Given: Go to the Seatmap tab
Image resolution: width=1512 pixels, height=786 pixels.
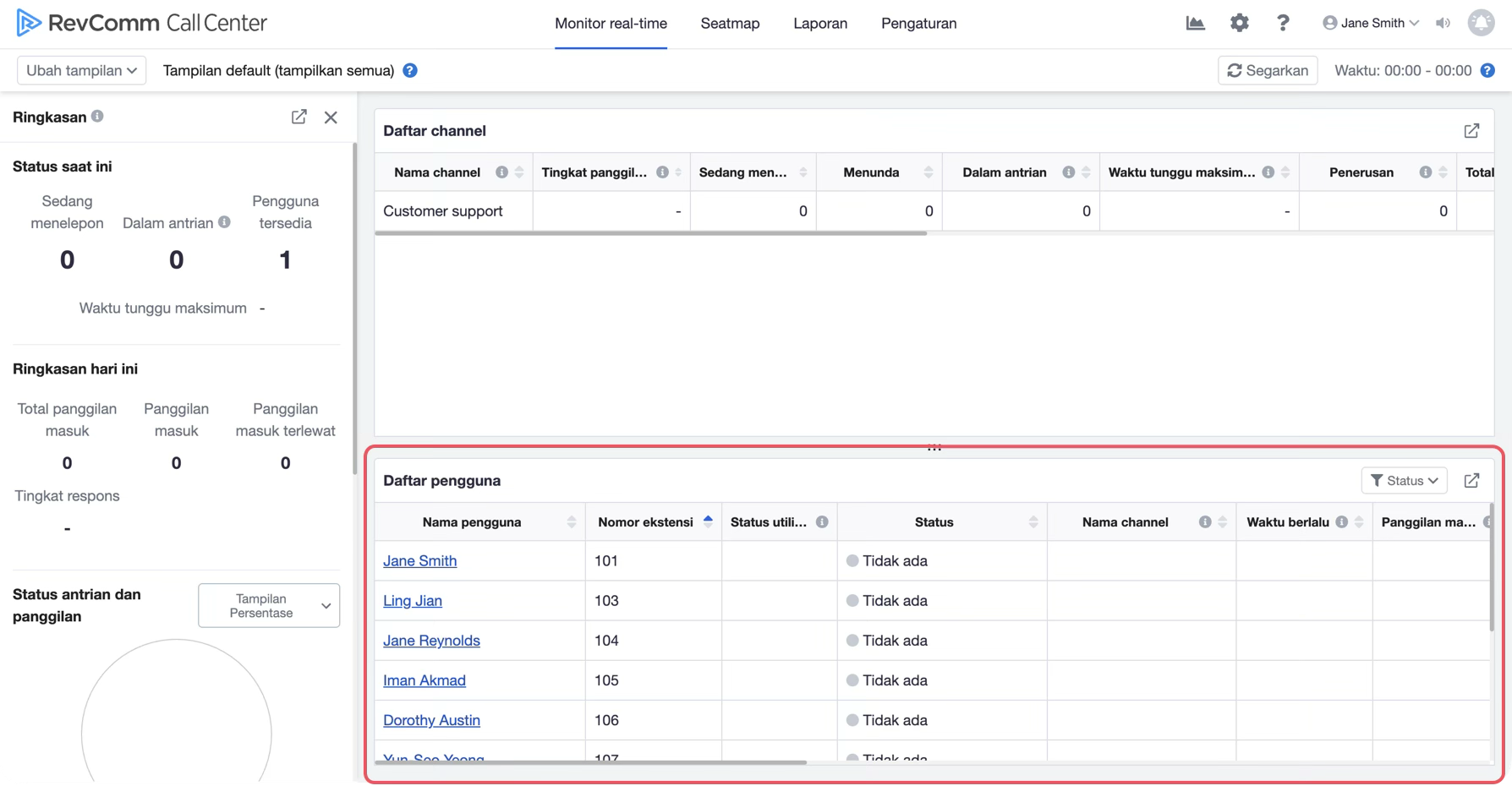Looking at the screenshot, I should (730, 24).
